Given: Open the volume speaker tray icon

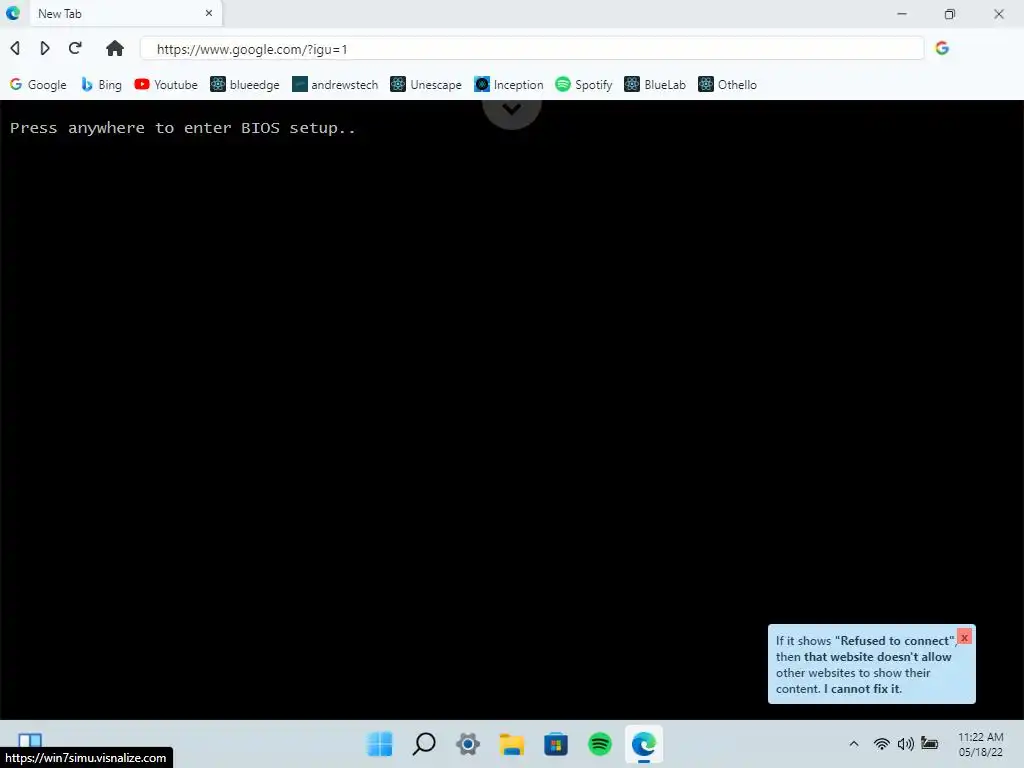Looking at the screenshot, I should point(906,744).
